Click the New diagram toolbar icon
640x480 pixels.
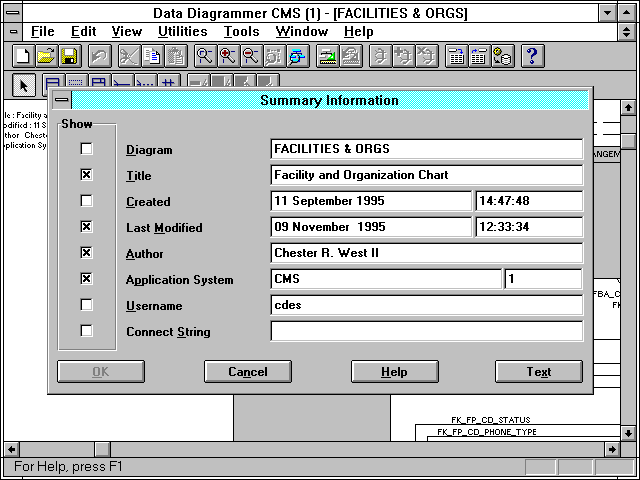point(22,57)
